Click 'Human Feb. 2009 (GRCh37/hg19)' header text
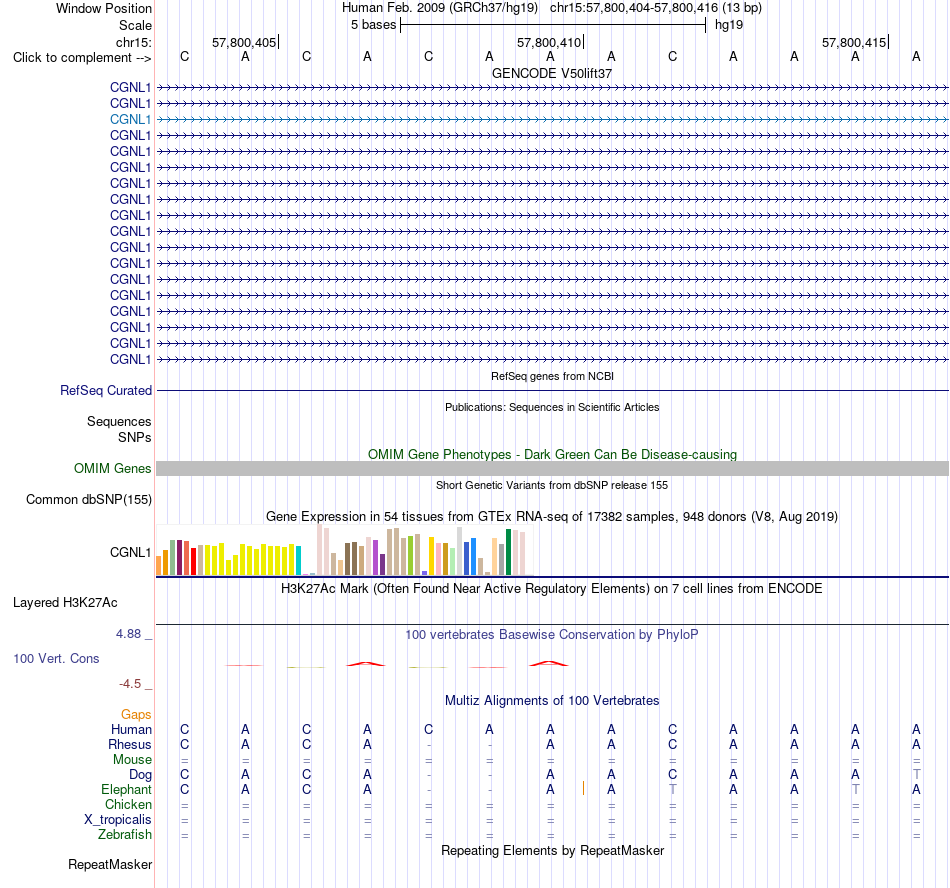Screen dimensions: 950x888 pos(440,8)
